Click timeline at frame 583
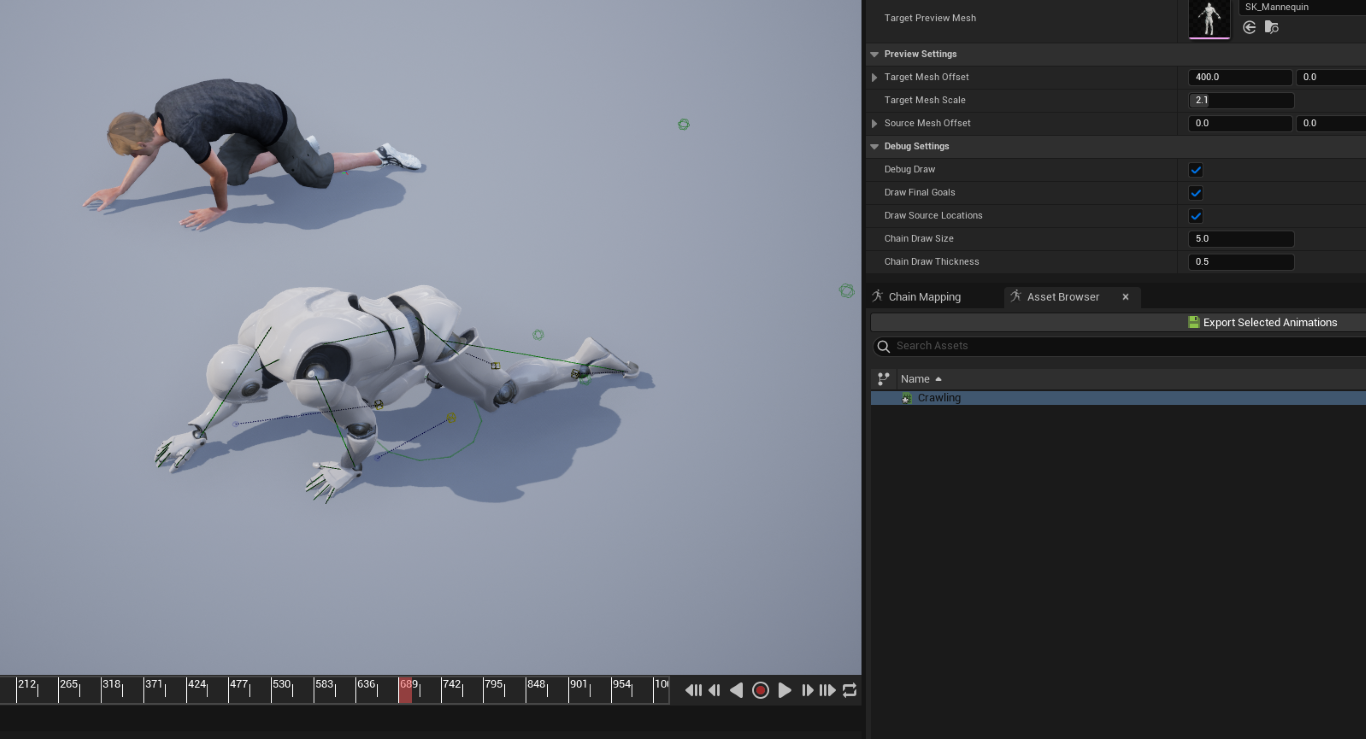The height and width of the screenshot is (739, 1366). tap(324, 685)
